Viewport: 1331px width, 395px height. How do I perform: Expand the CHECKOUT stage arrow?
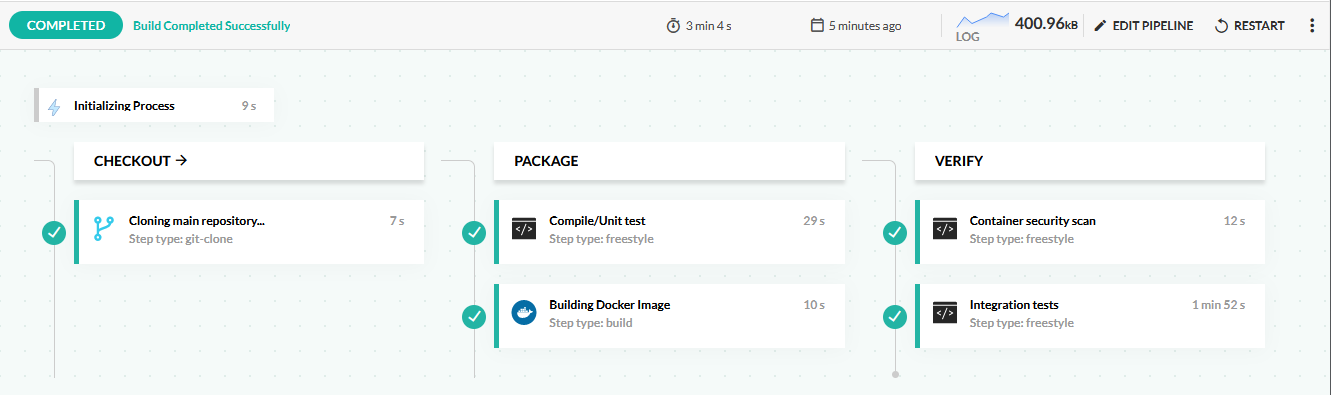coord(182,160)
